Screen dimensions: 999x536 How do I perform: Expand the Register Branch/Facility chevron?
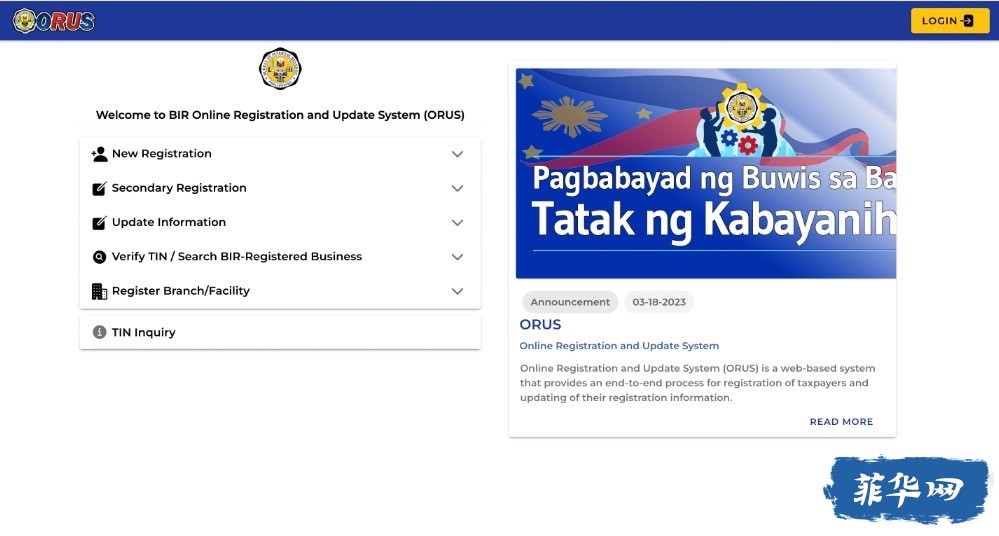pos(457,291)
